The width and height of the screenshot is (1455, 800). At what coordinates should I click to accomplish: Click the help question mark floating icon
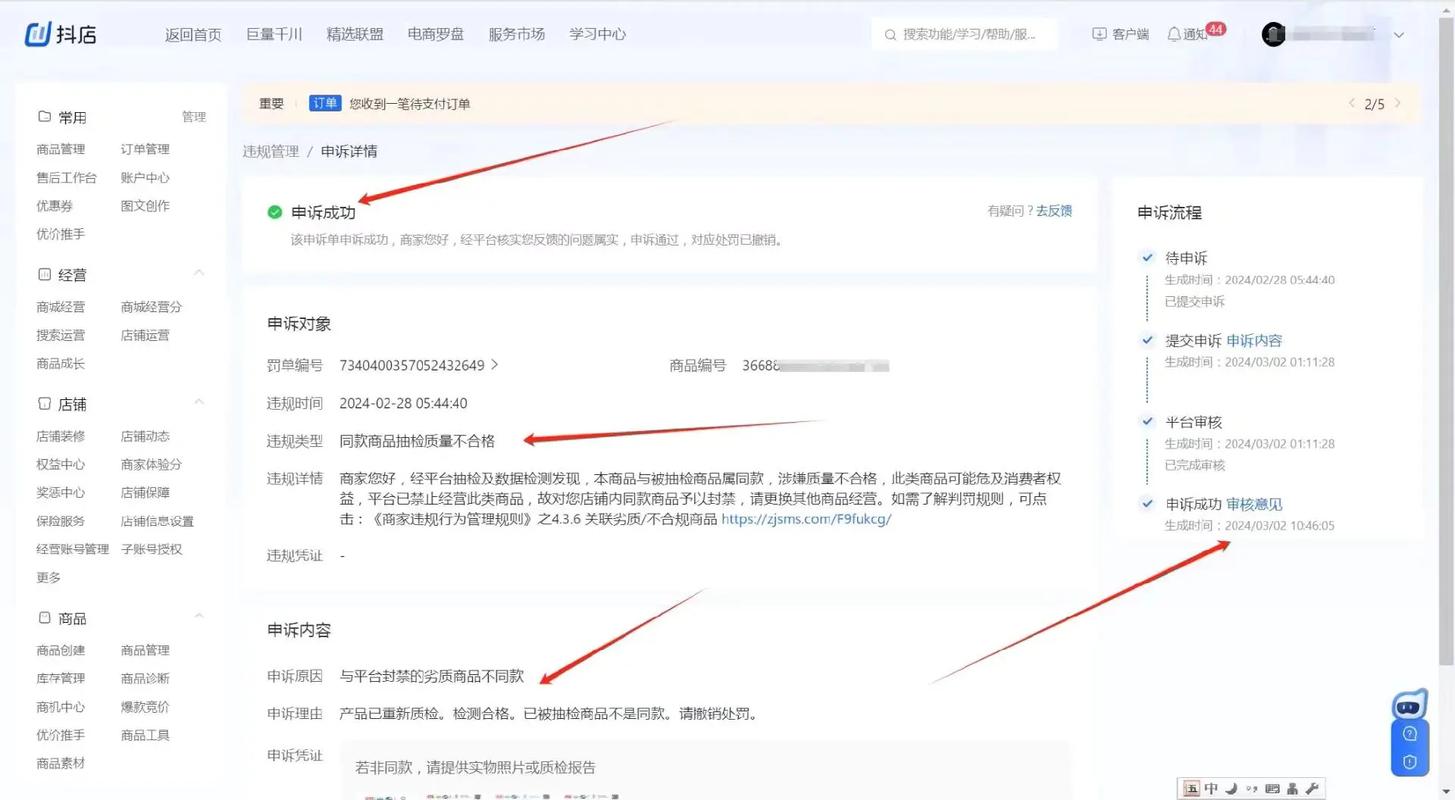coord(1410,734)
